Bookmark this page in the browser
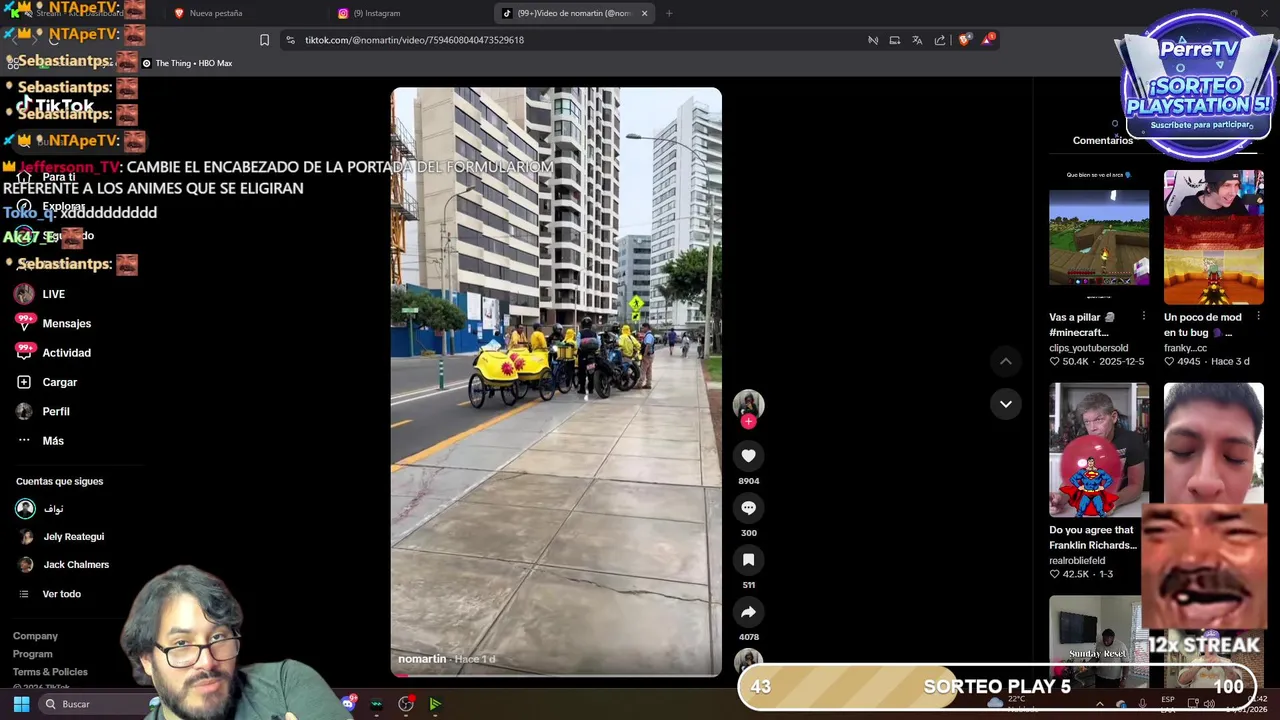The image size is (1280, 720). [264, 40]
